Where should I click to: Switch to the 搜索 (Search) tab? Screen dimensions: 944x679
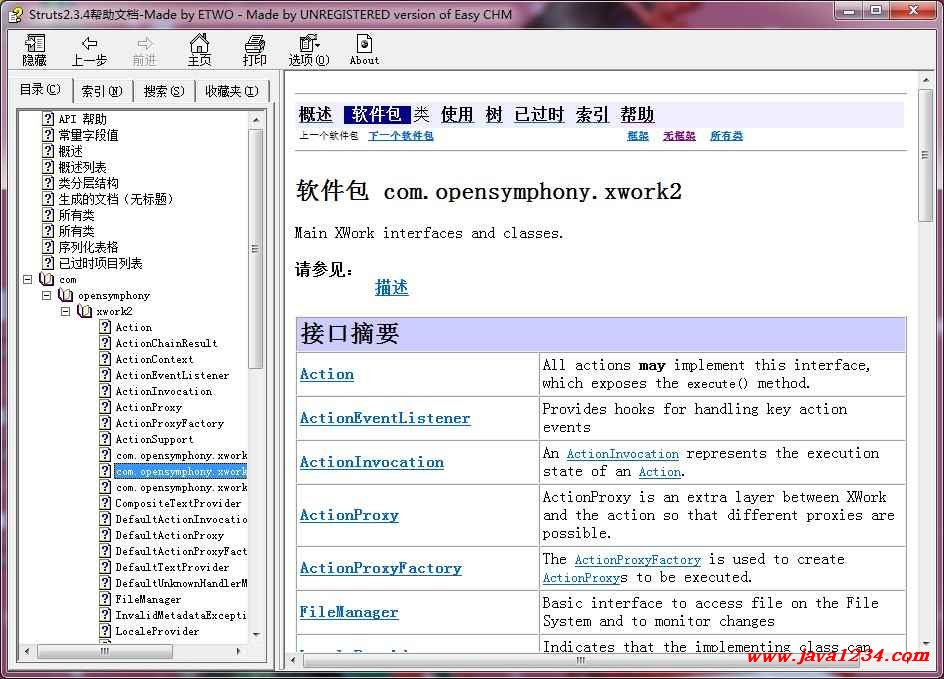pos(163,91)
